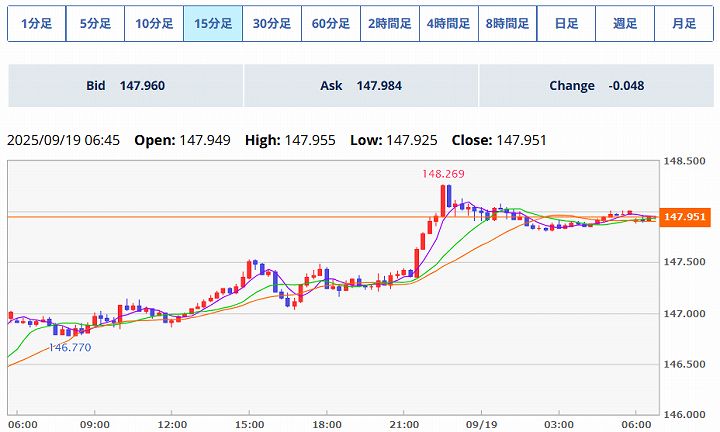Click the 18:00 time axis label
Screen dimensions: 720x432
326,425
